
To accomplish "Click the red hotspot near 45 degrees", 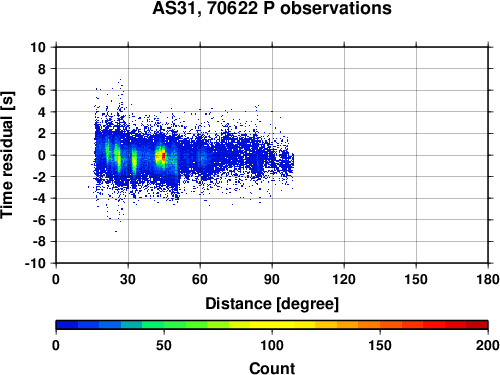I will [x=163, y=156].
